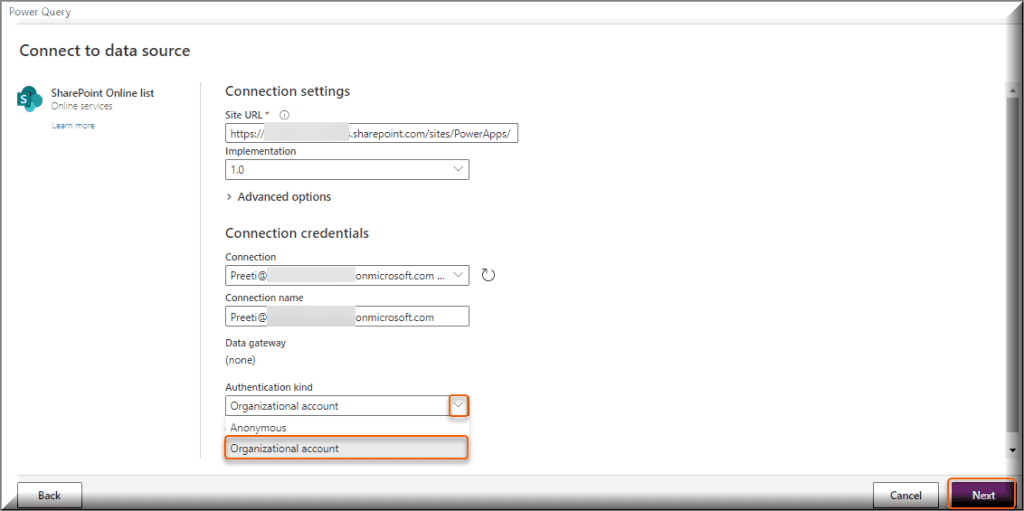Viewport: 1024px width, 511px height.
Task: Click the SharePoint Online list icon
Action: pos(31,99)
